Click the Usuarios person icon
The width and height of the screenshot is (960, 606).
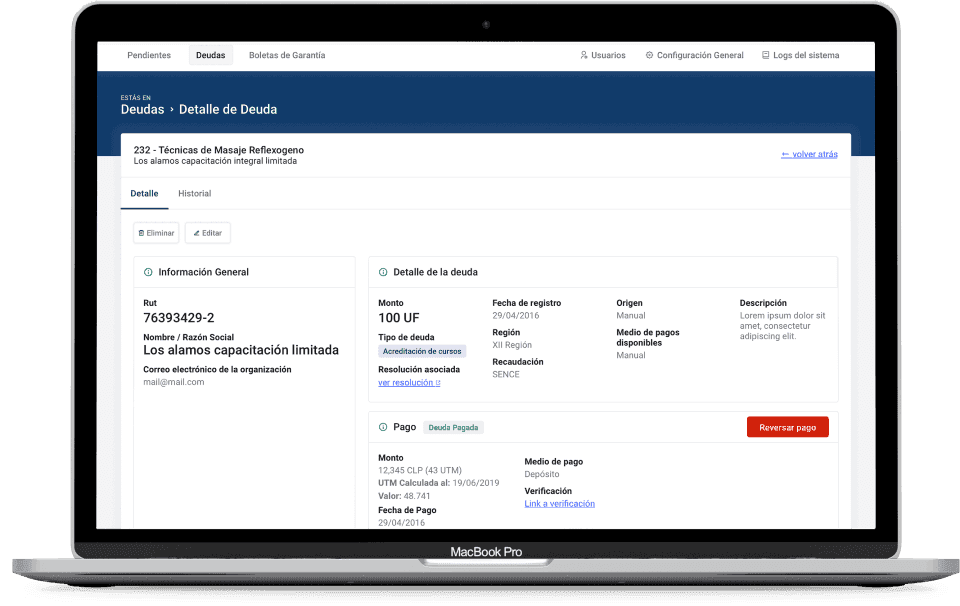pyautogui.click(x=584, y=56)
